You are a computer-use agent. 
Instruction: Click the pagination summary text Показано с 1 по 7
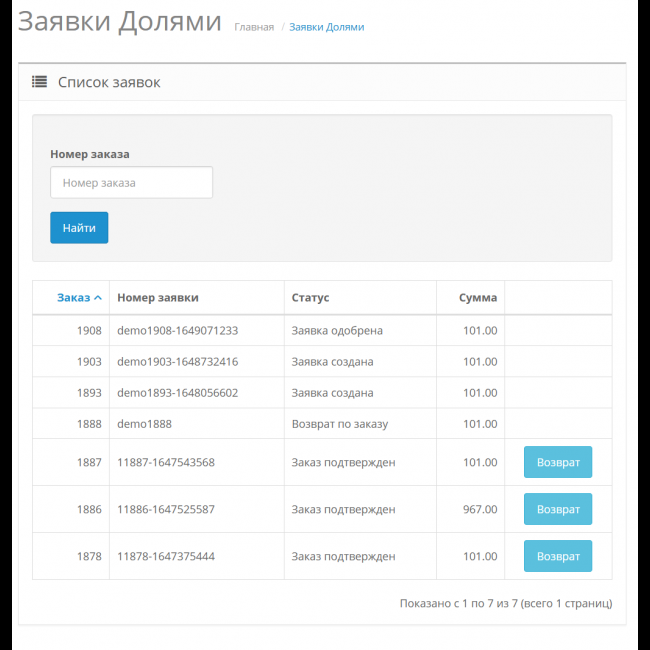(505, 604)
